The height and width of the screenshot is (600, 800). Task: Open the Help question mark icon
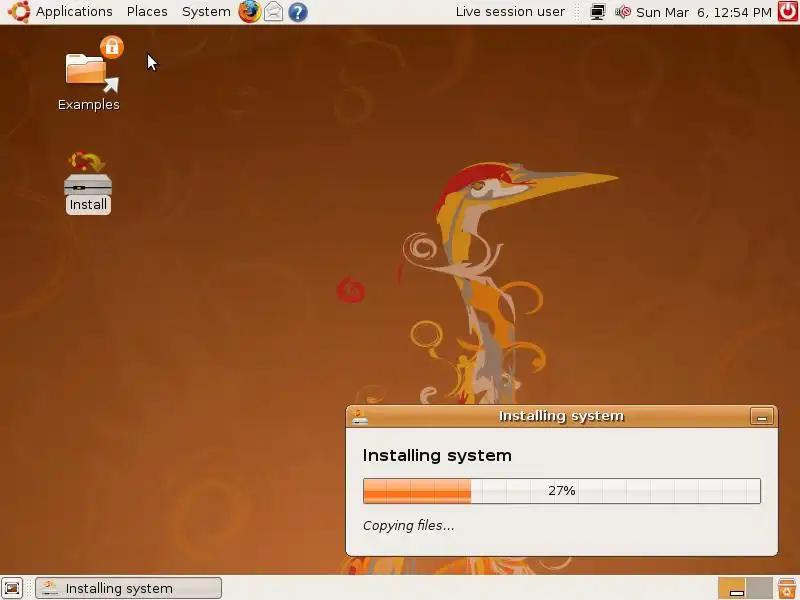297,12
